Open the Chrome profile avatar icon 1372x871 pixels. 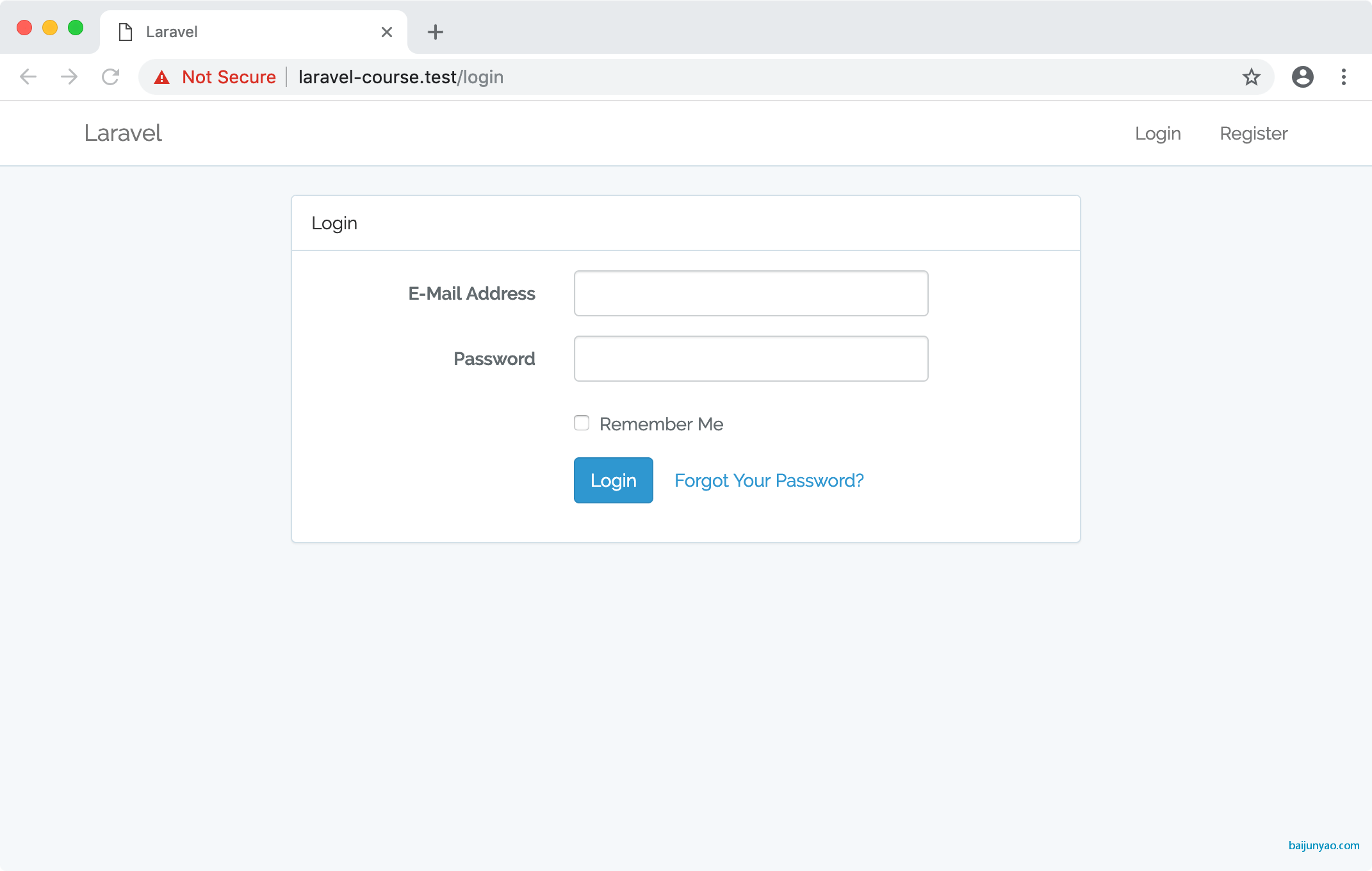point(1302,77)
